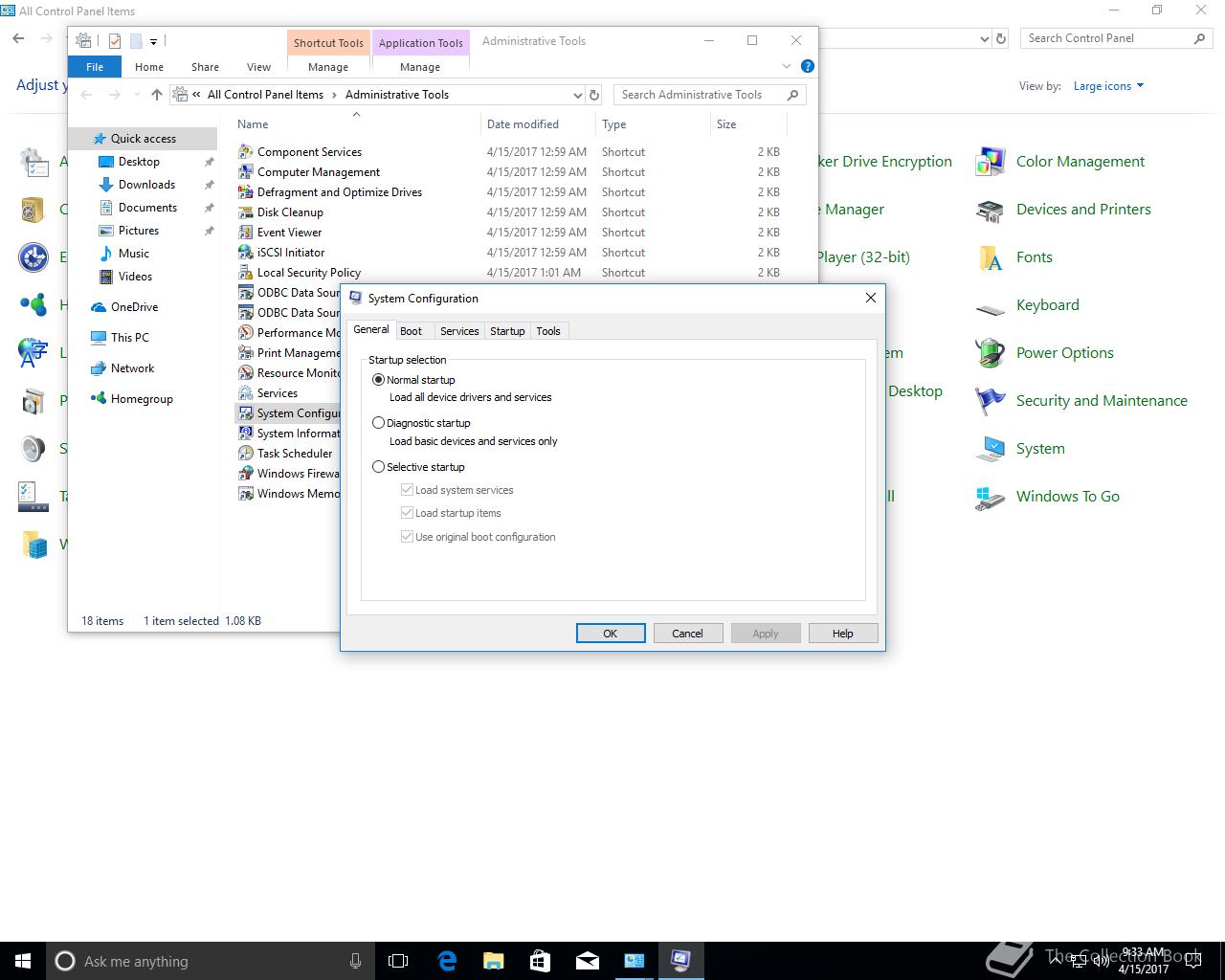Click the Help button in System Configuration
This screenshot has height=980, width=1225.
[842, 634]
